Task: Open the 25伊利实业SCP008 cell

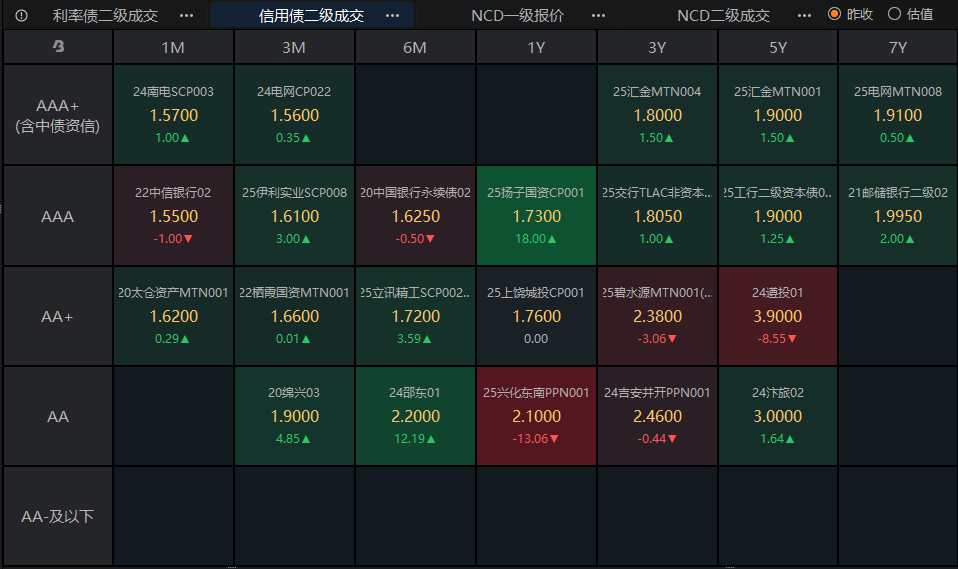Action: (294, 216)
